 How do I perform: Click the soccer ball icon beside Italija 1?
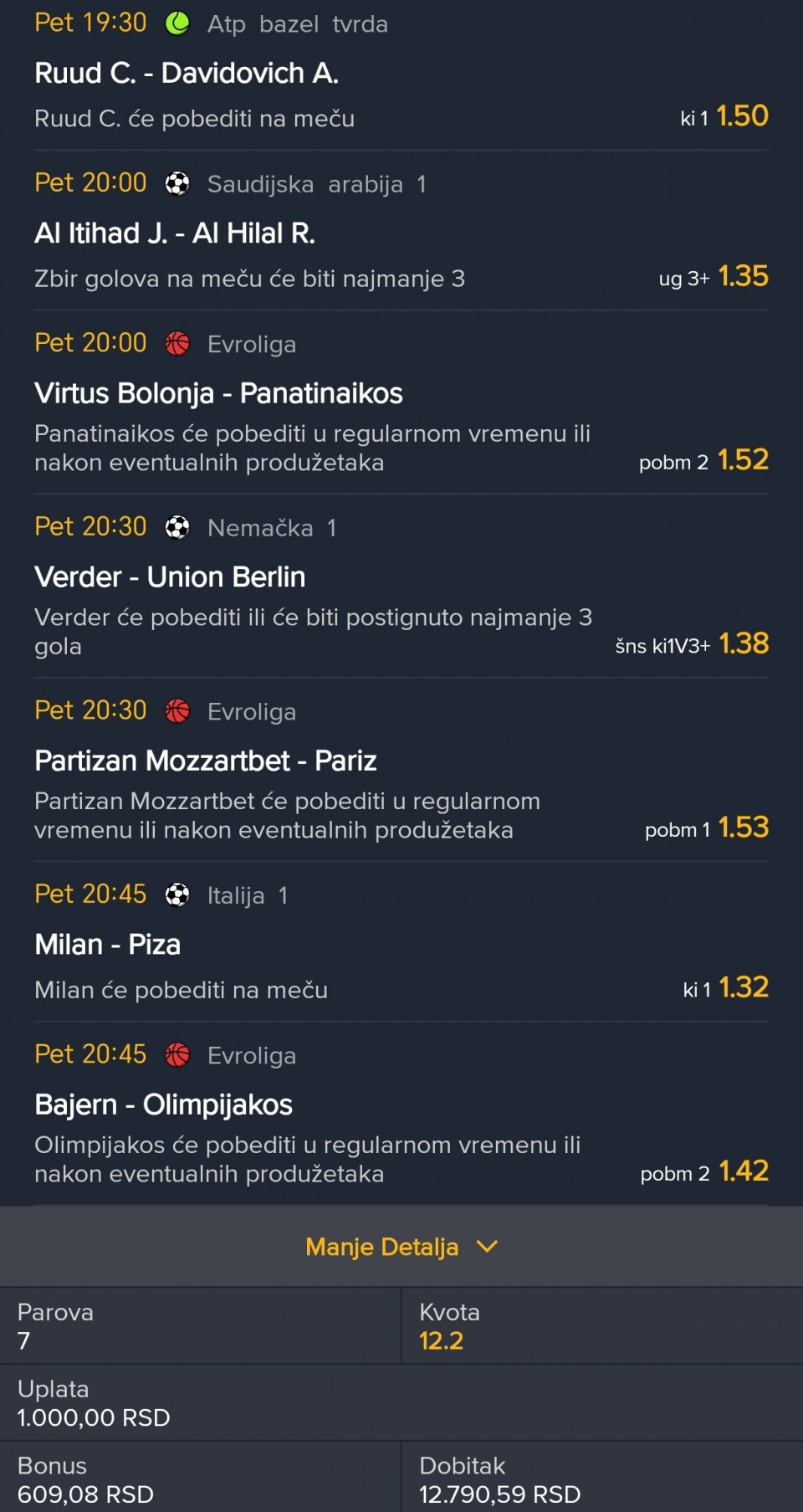click(x=177, y=894)
